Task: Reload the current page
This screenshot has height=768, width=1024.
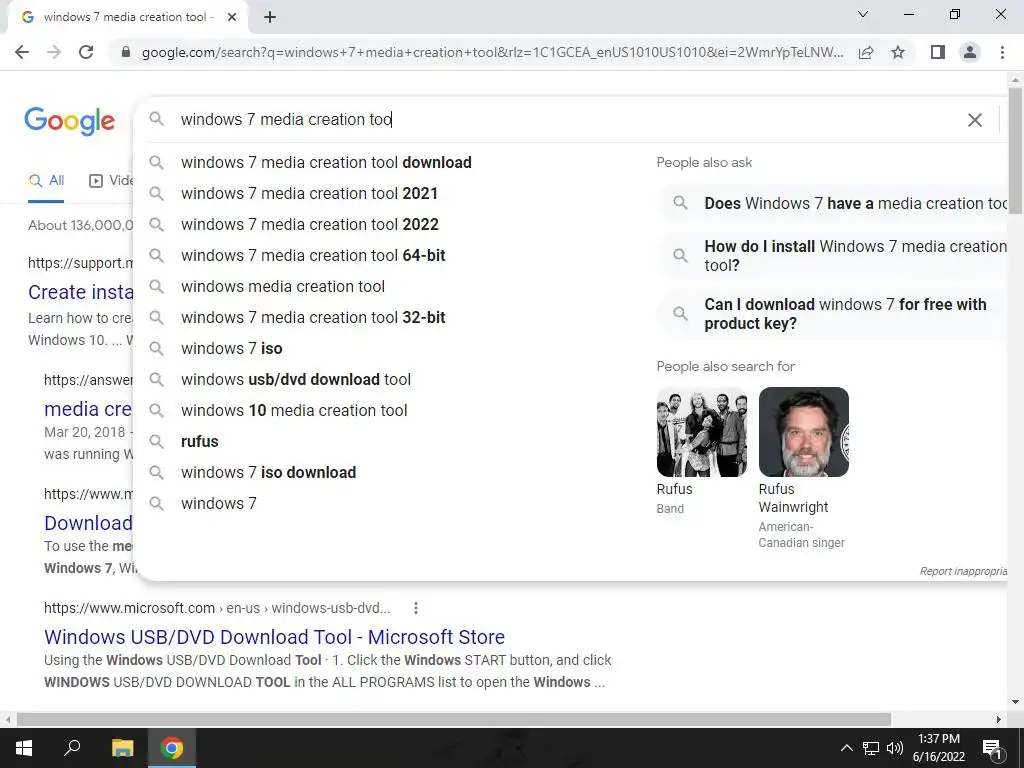Action: [x=86, y=52]
